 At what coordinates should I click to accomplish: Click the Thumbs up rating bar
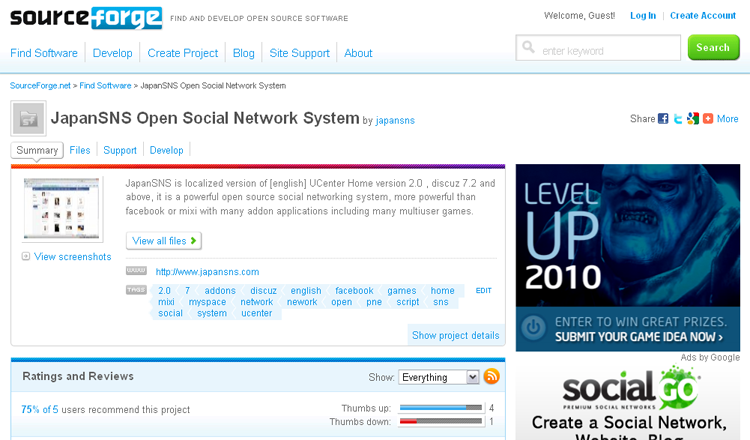[440, 408]
